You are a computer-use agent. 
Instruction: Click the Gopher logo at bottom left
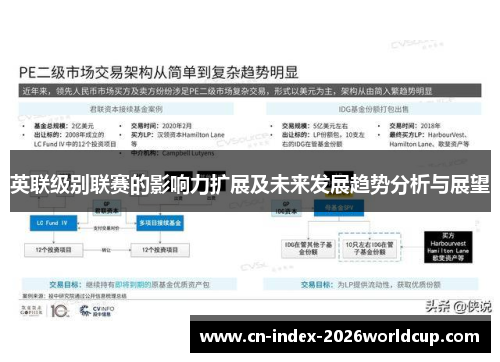coord(31,310)
